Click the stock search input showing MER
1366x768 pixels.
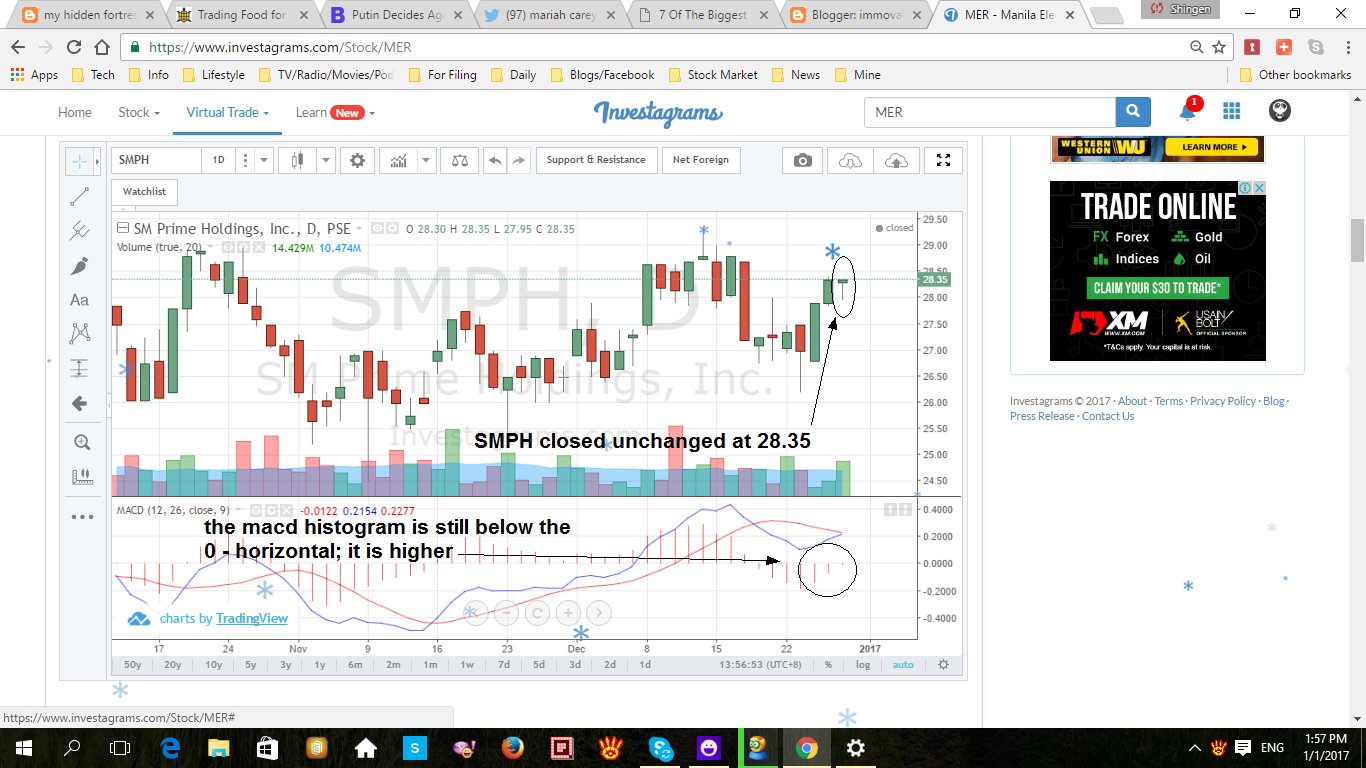coord(990,112)
